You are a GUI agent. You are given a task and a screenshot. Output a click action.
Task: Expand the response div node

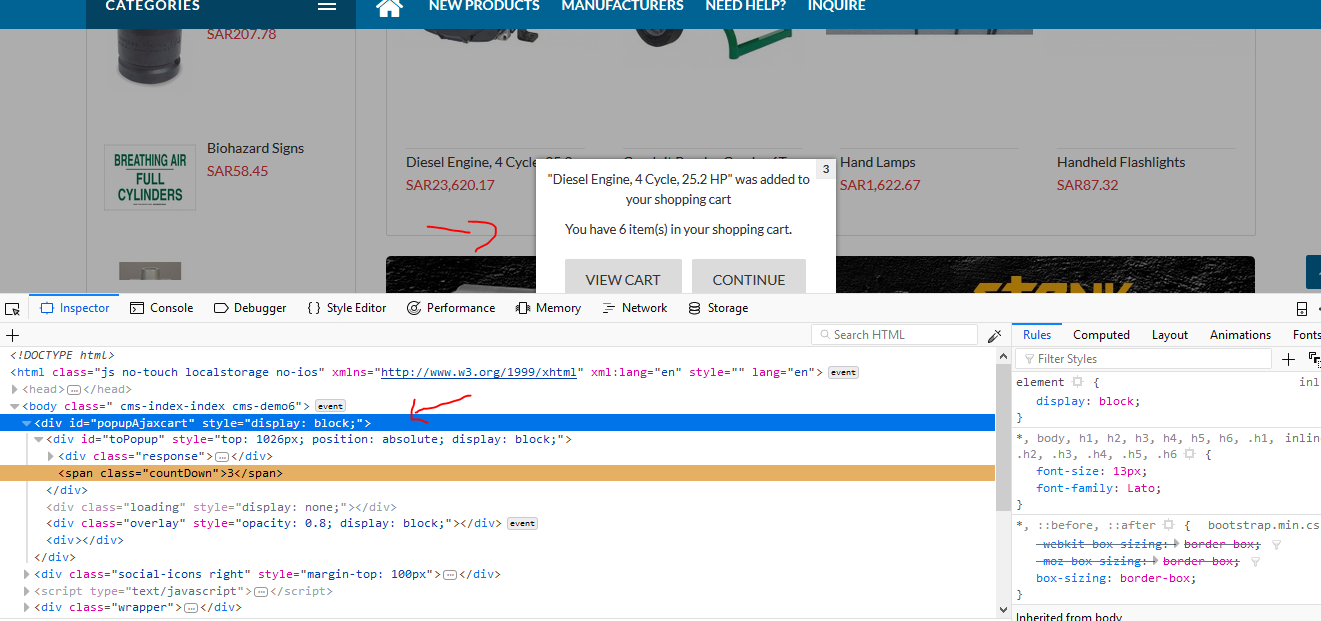[x=51, y=457]
